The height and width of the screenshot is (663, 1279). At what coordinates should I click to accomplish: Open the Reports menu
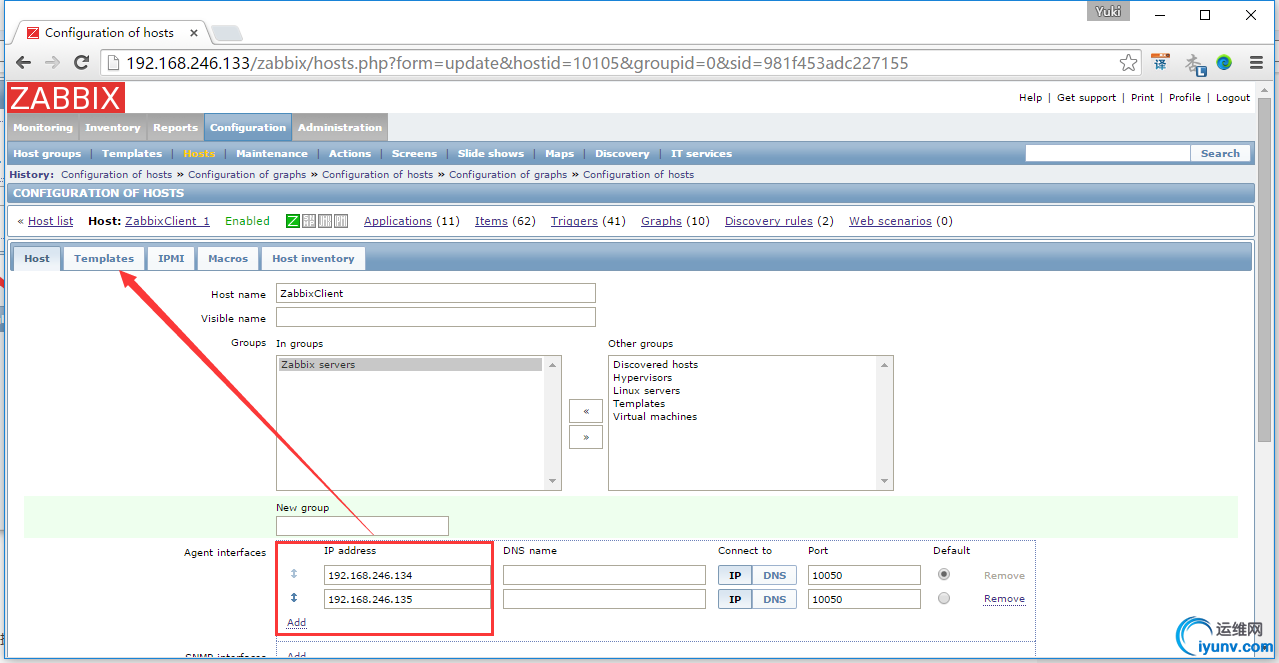[176, 127]
